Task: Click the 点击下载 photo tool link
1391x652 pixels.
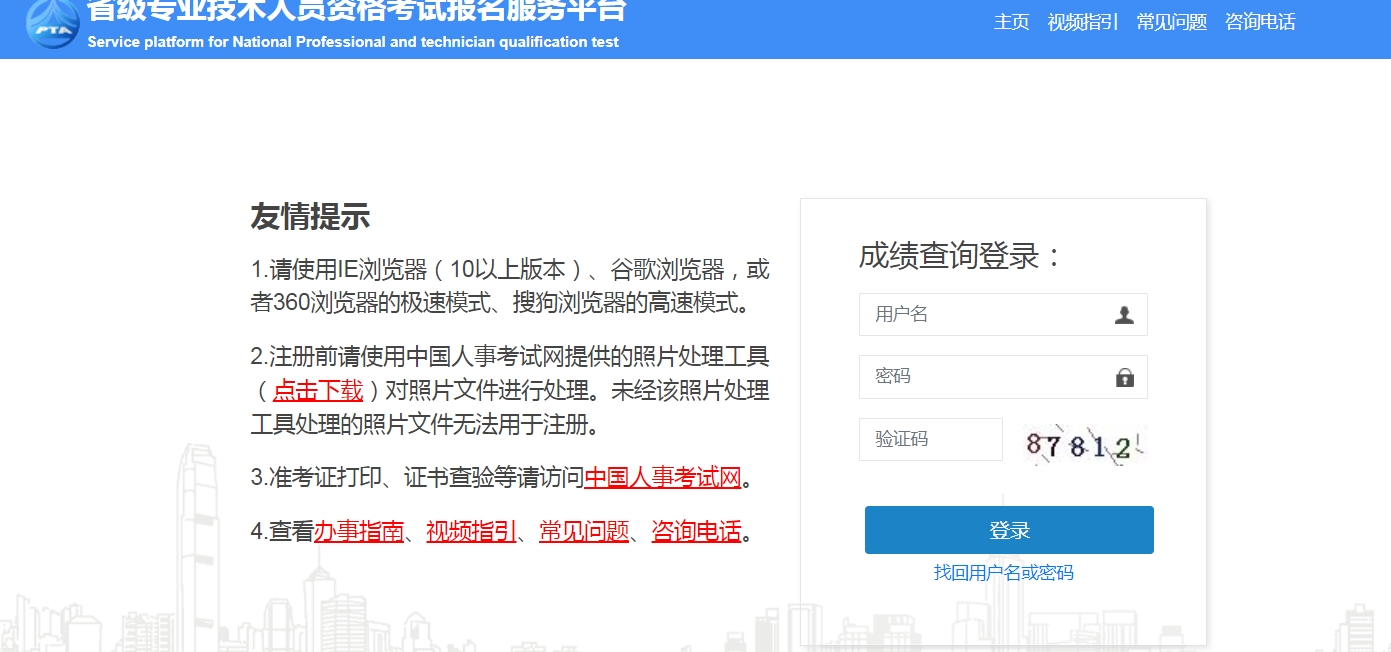Action: click(x=318, y=390)
